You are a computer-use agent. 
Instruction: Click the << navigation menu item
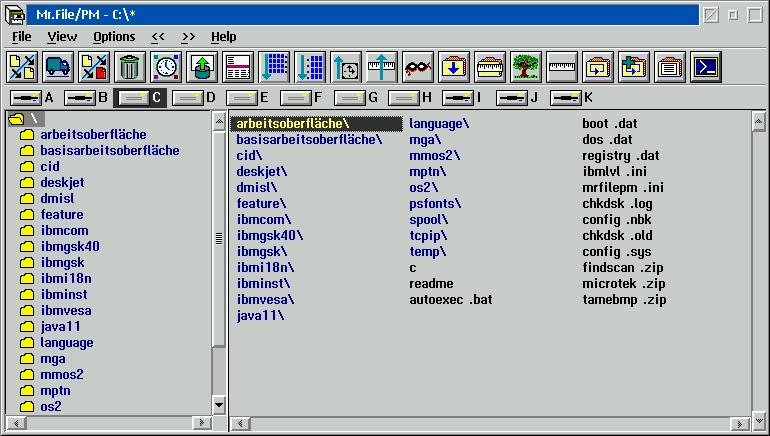tap(158, 37)
